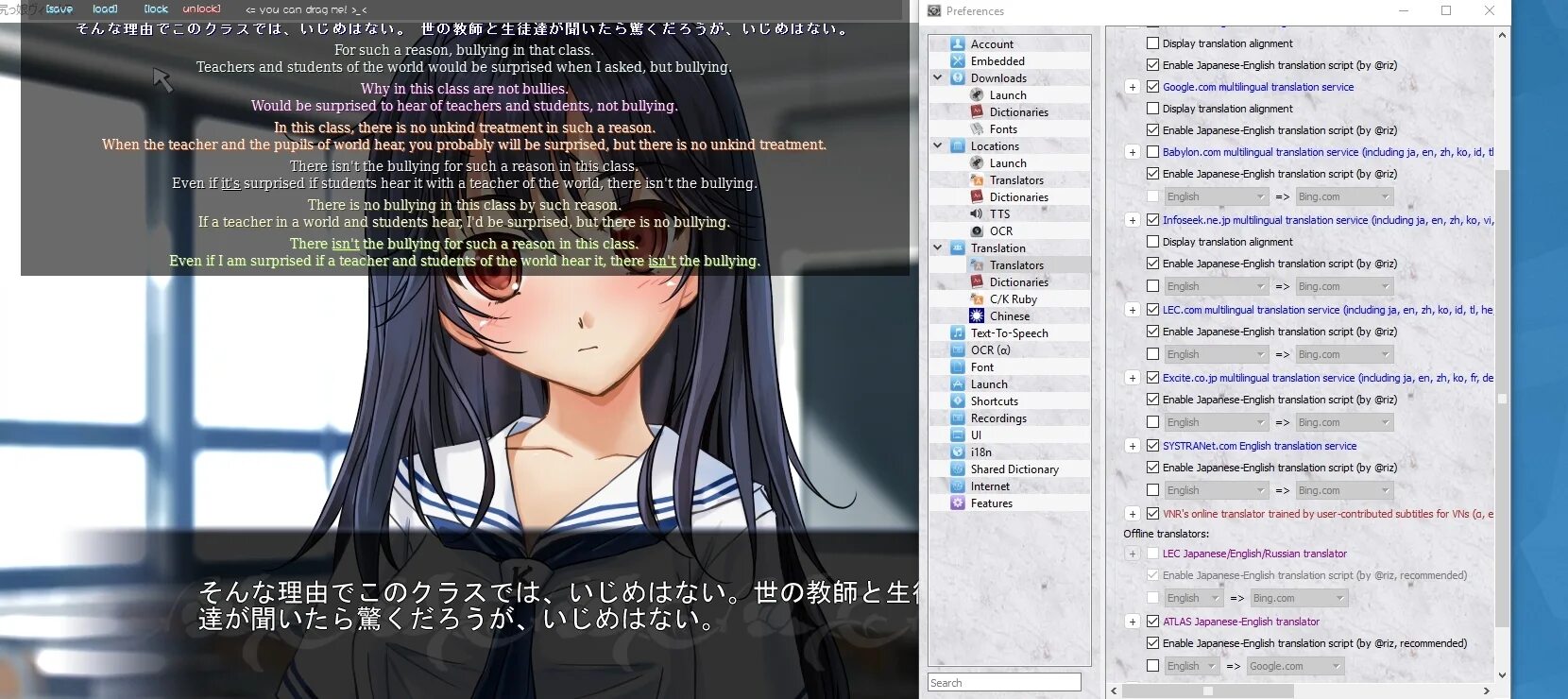The height and width of the screenshot is (699, 1568).
Task: Toggle SYSTRANet.com English translation checkbox
Action: [x=1152, y=446]
